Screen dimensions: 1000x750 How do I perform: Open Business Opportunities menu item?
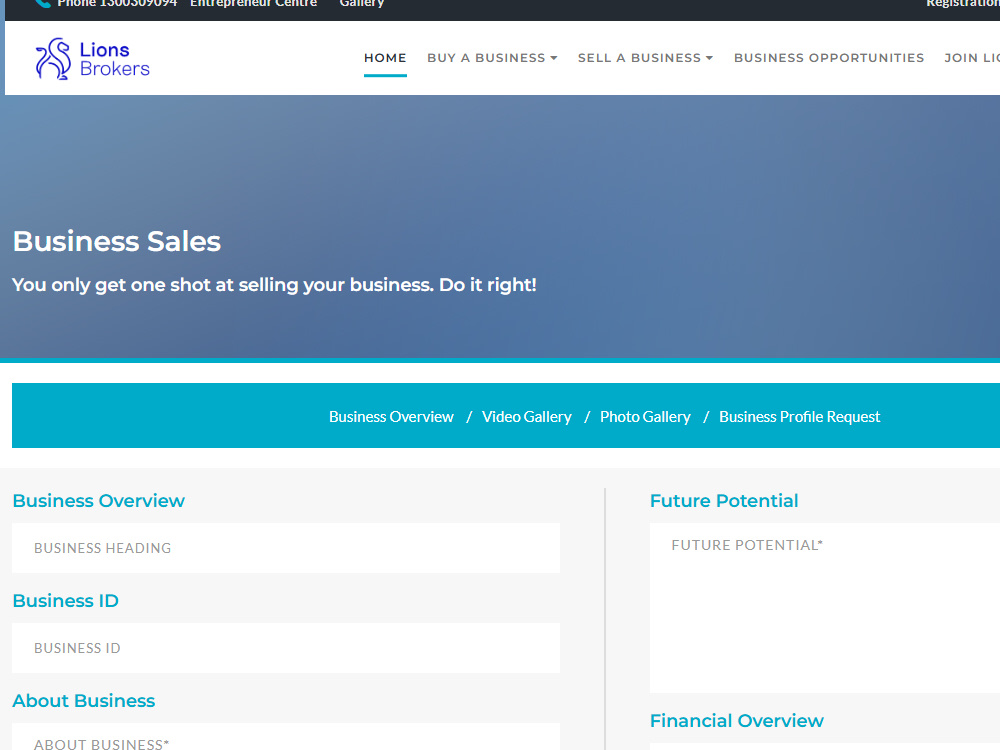(x=829, y=58)
